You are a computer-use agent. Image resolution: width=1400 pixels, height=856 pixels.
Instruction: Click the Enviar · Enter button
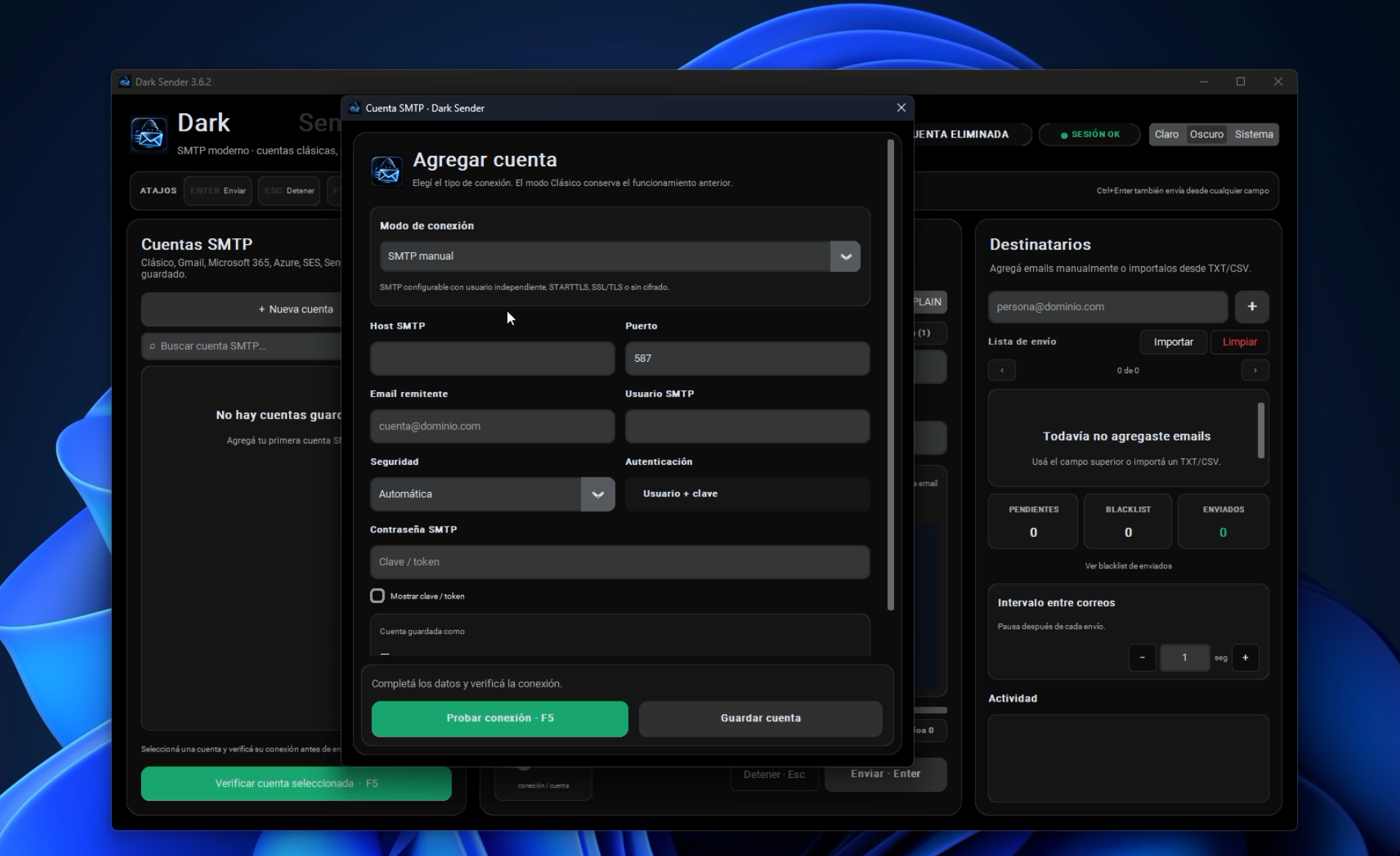[x=885, y=774]
